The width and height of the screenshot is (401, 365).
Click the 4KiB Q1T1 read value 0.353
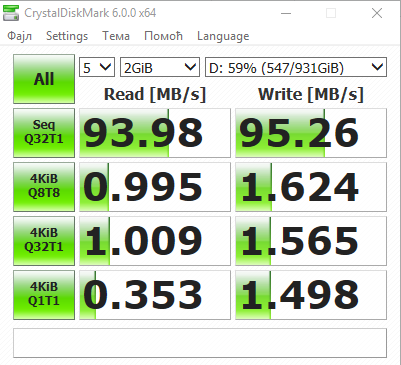pos(155,295)
